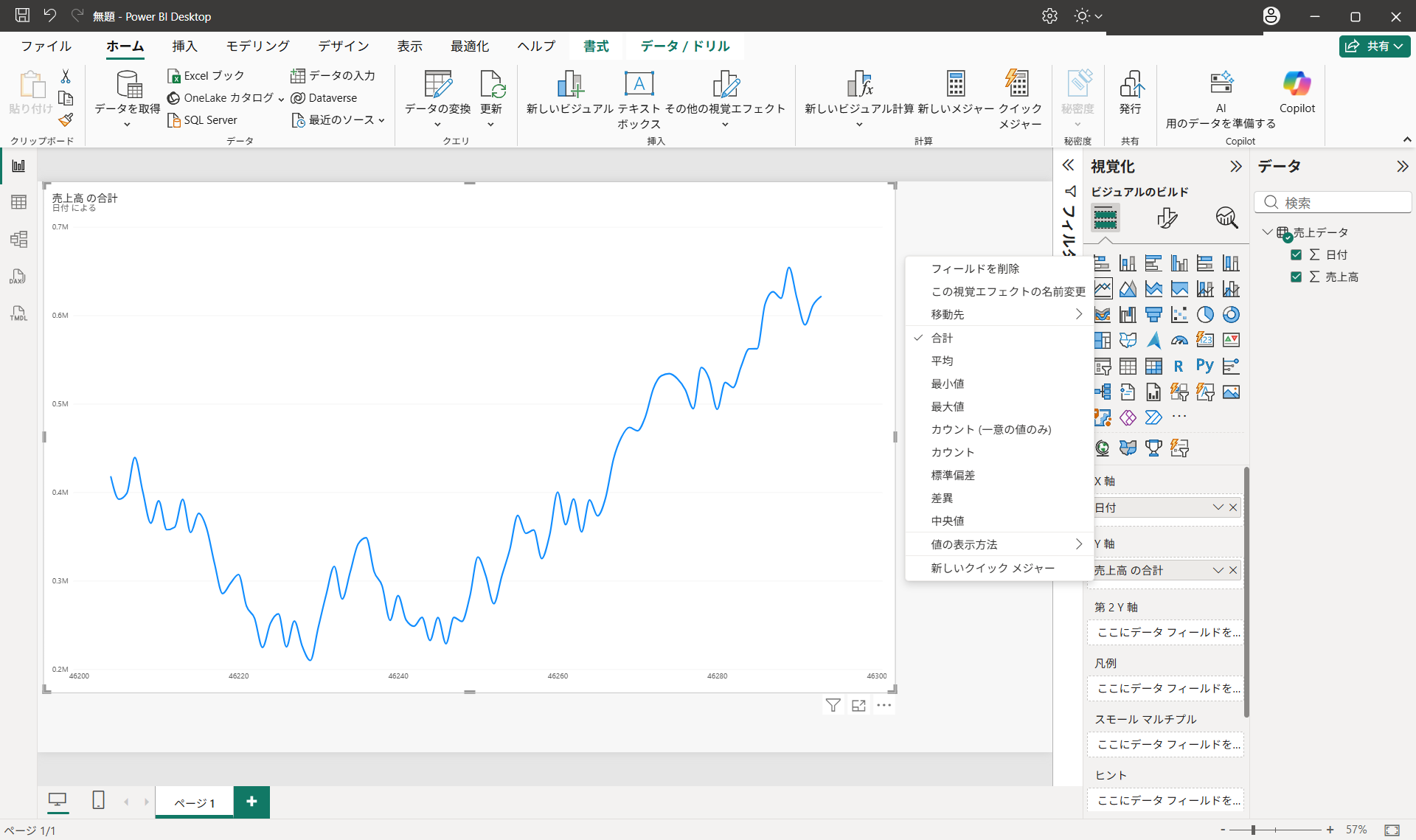Click the zoom in plus button
Viewport: 1416px width, 840px height.
1330,830
